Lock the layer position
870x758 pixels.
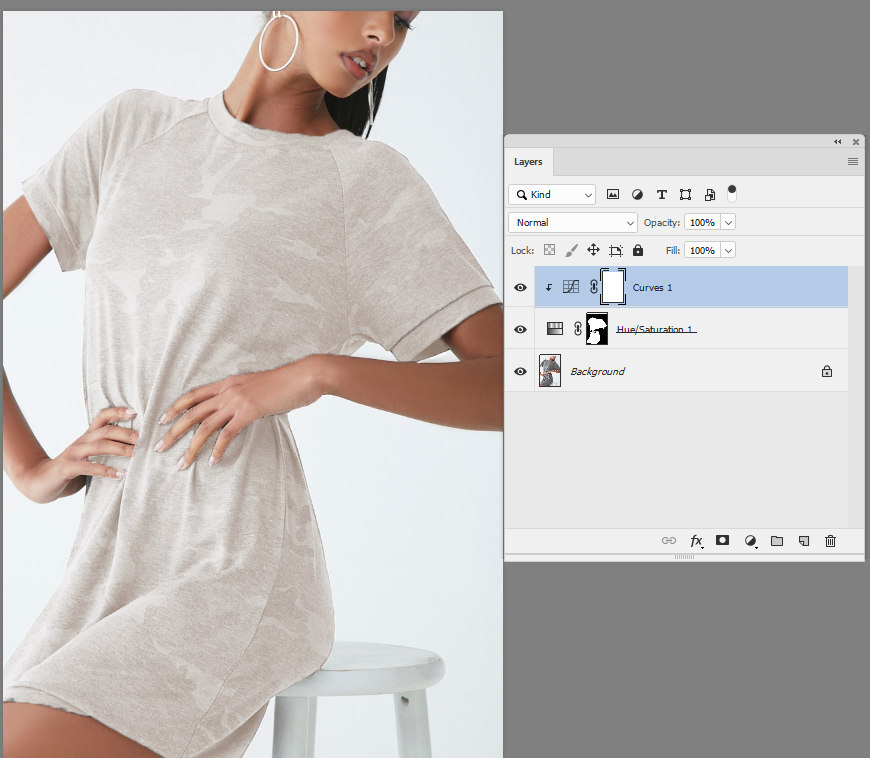[593, 250]
